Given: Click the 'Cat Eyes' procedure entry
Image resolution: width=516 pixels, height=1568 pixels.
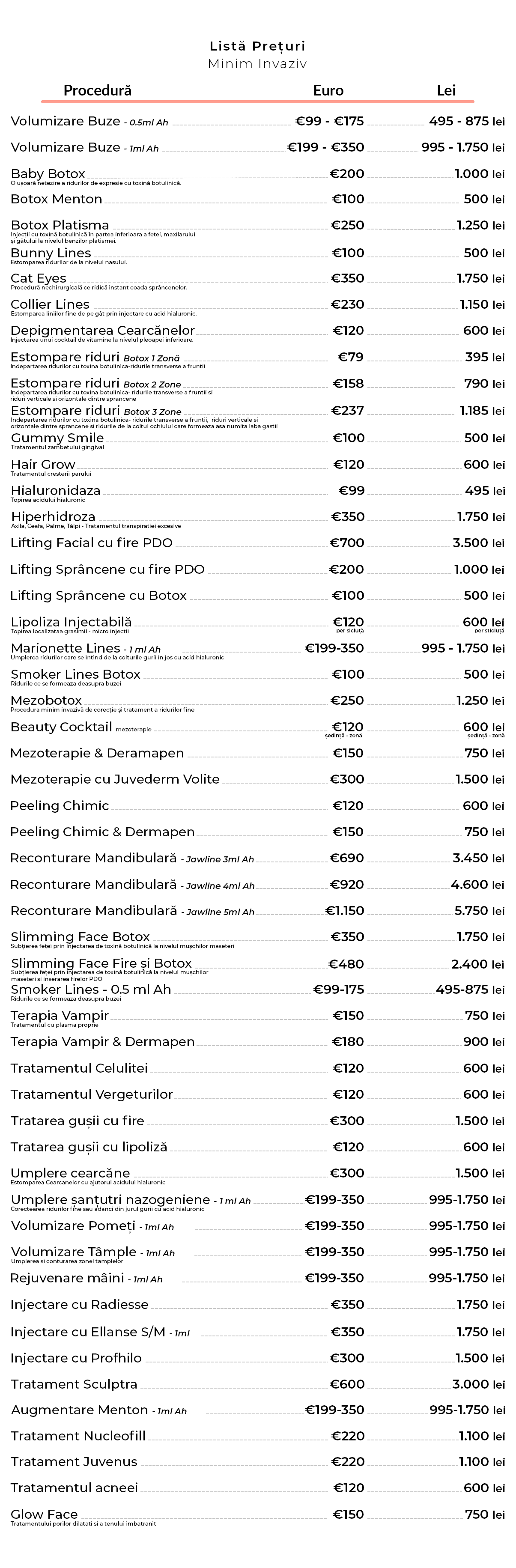Looking at the screenshot, I should pos(39,278).
